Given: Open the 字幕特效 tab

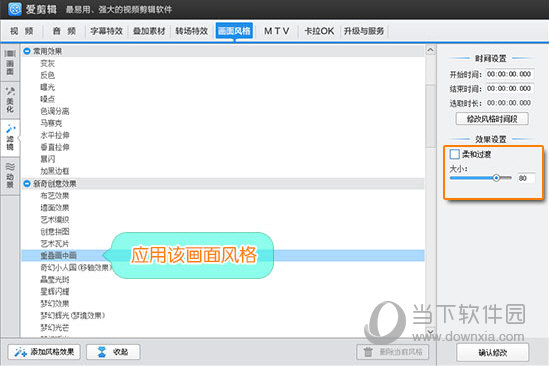Looking at the screenshot, I should (107, 31).
